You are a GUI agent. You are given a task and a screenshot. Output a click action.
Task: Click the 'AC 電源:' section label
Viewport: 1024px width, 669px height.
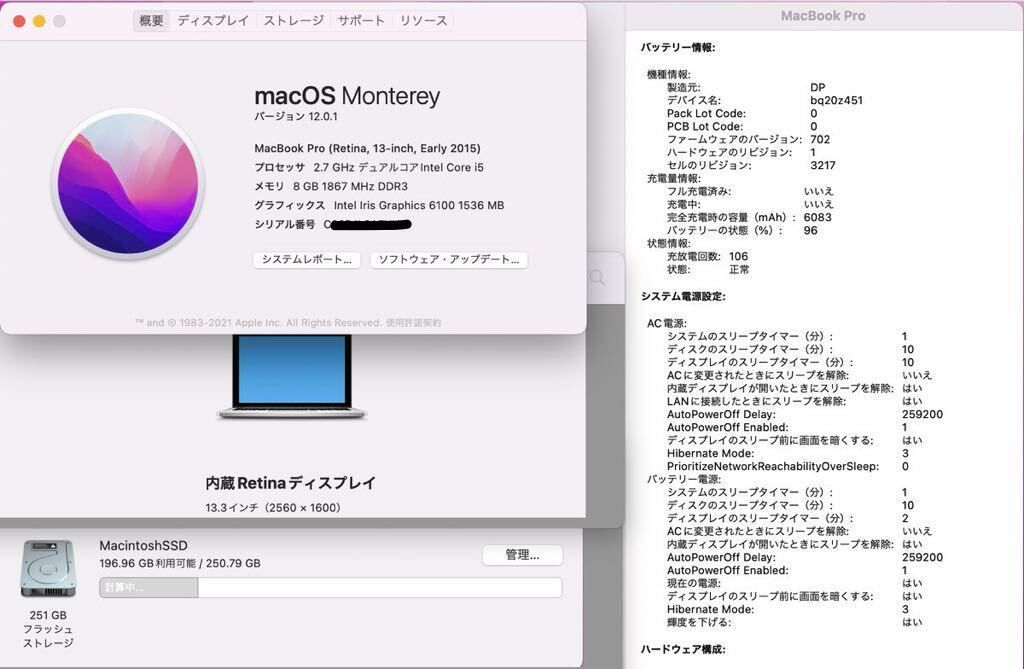(x=667, y=323)
